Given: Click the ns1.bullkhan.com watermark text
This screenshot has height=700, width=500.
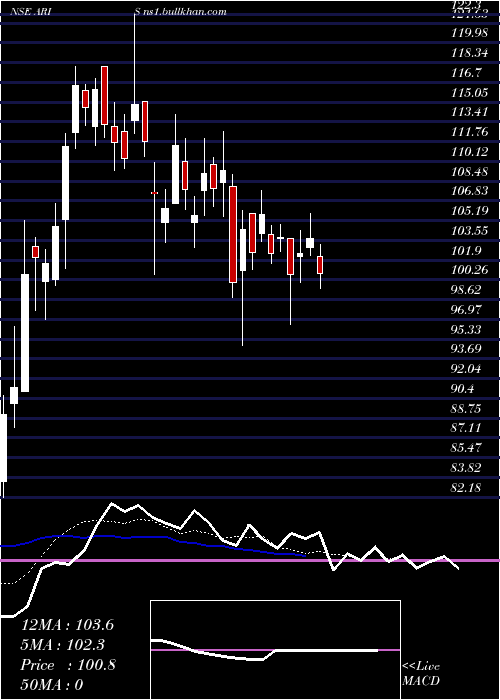Looking at the screenshot, I should click(x=184, y=12).
